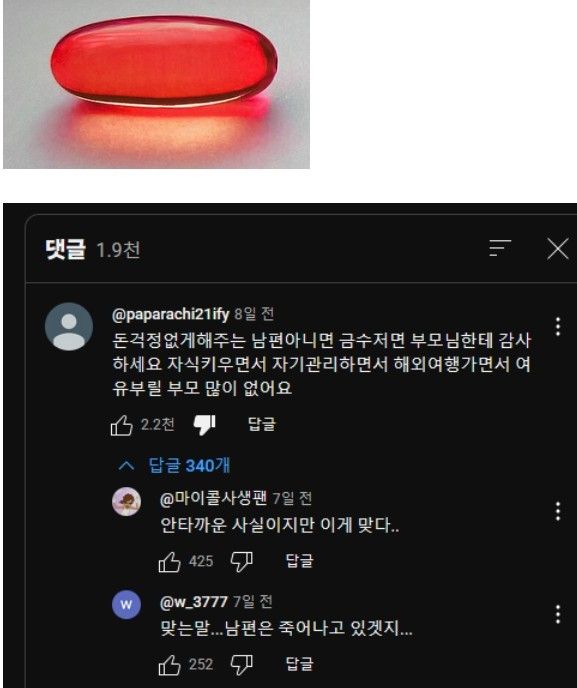
Task: Like the @w_3777 reply
Action: 169,665
